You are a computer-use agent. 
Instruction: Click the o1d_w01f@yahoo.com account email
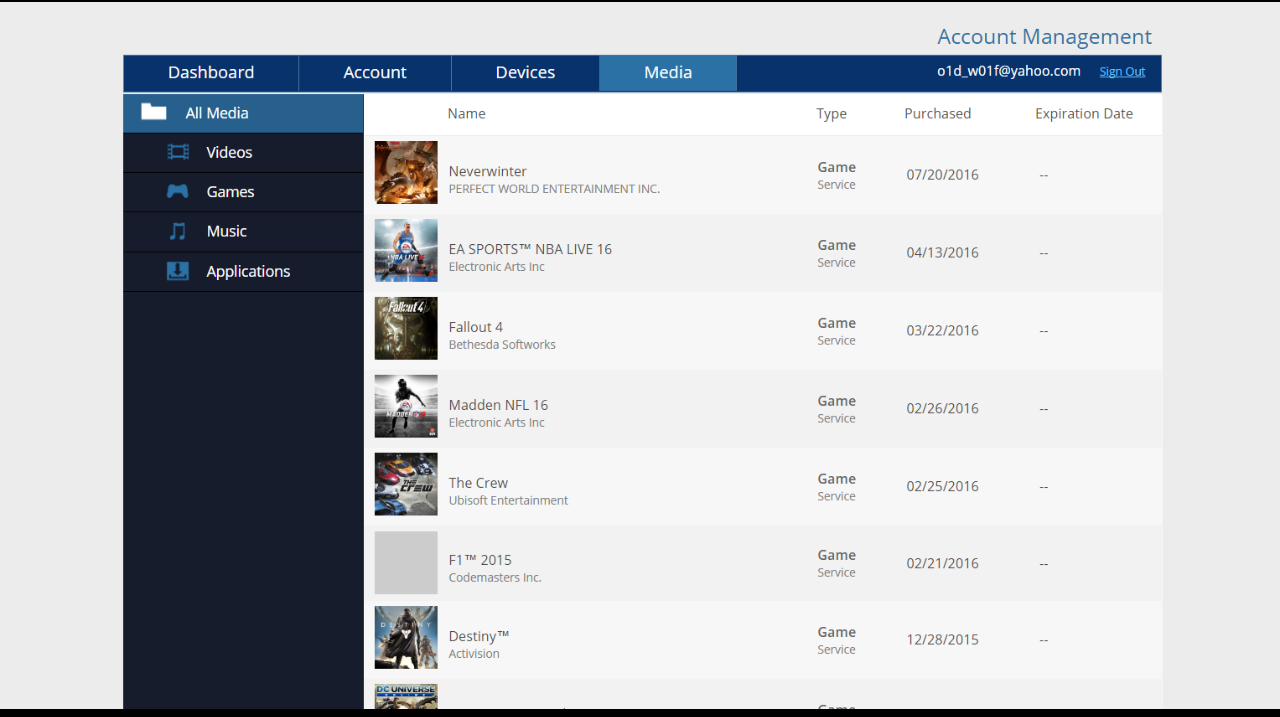click(1009, 71)
